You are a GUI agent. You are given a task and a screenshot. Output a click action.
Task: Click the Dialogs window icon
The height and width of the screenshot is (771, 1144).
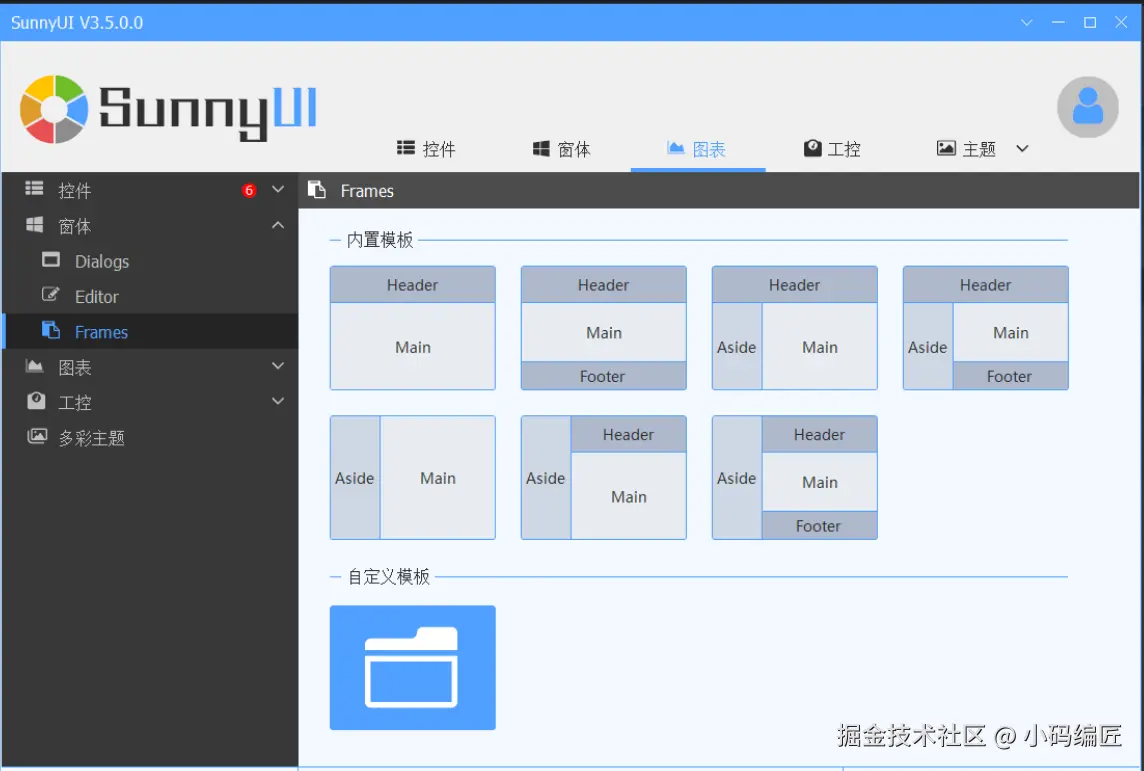(x=51, y=260)
